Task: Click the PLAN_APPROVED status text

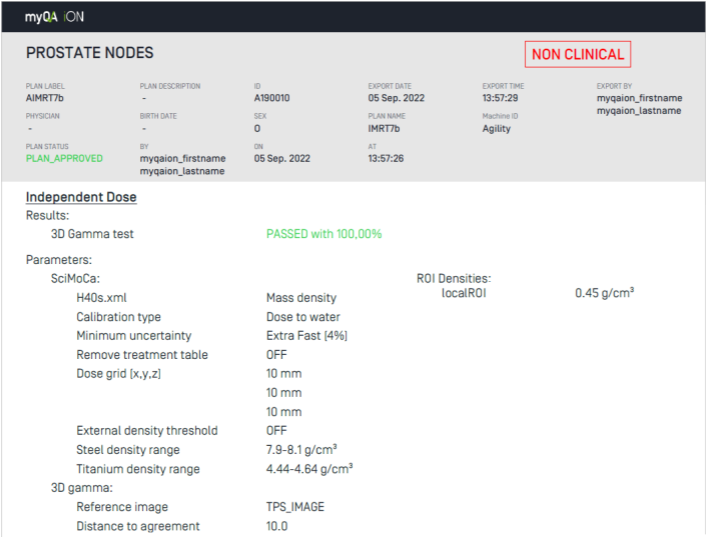Action: tap(64, 158)
